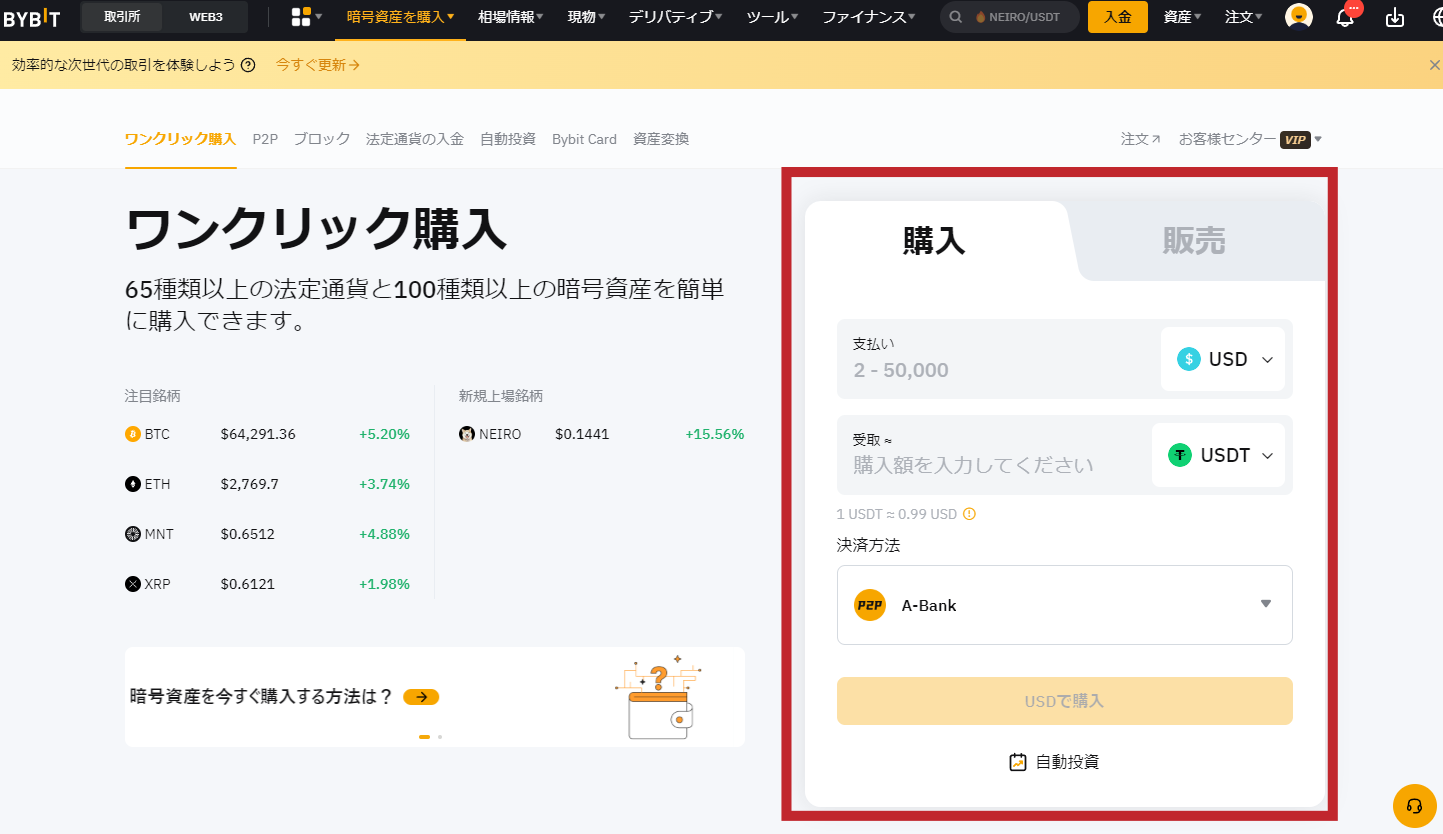The height and width of the screenshot is (834, 1443).
Task: Click the auto-invest calendar icon
Action: pos(1018,762)
